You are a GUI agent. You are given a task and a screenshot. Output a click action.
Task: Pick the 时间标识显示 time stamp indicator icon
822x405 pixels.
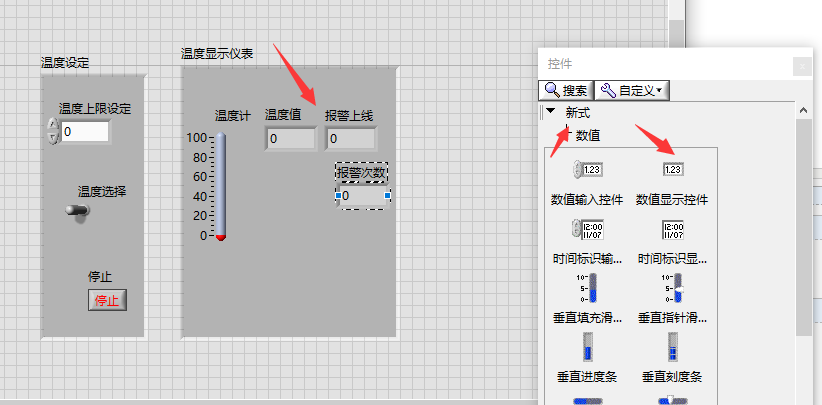point(673,229)
